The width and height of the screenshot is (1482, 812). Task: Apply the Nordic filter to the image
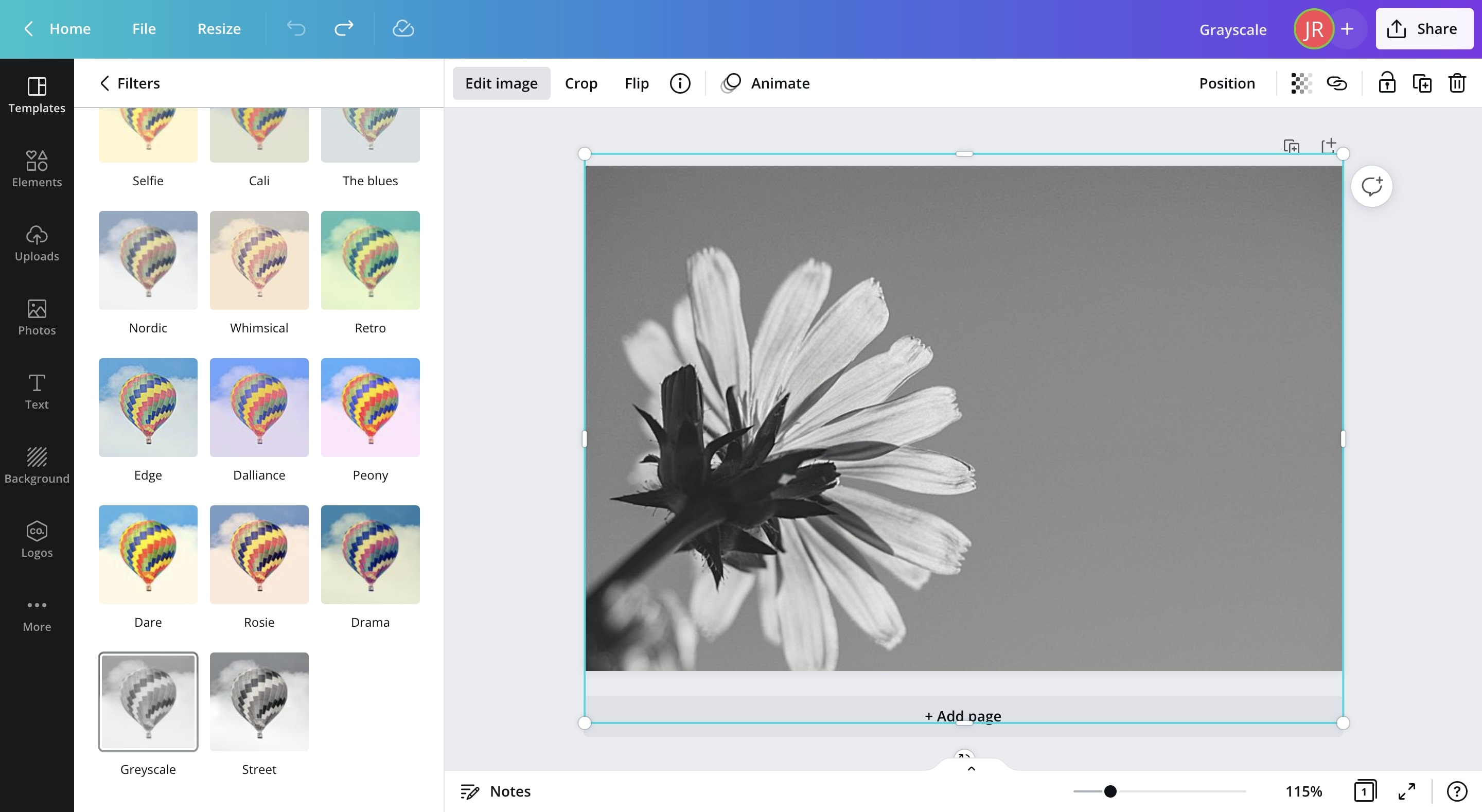point(148,260)
